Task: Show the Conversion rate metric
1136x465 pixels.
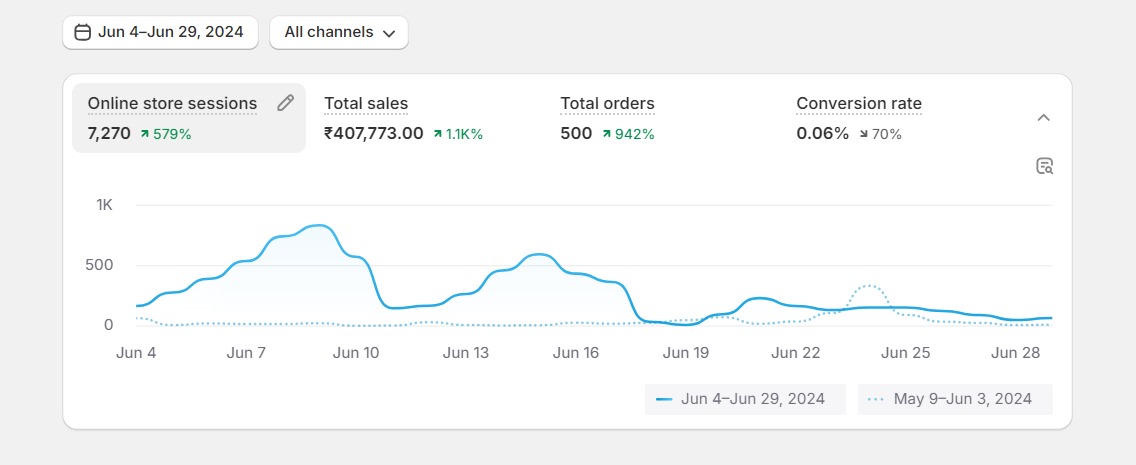Action: (859, 104)
